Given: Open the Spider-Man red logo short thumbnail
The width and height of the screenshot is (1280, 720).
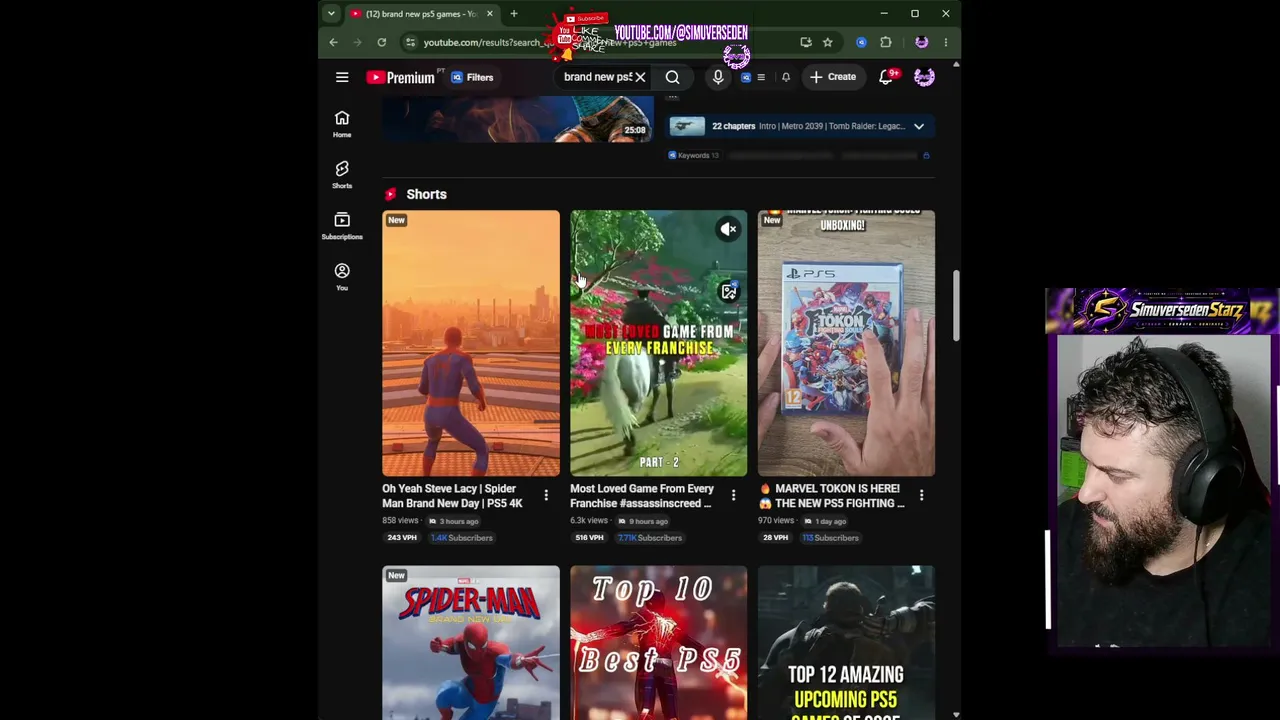Looking at the screenshot, I should [x=471, y=642].
